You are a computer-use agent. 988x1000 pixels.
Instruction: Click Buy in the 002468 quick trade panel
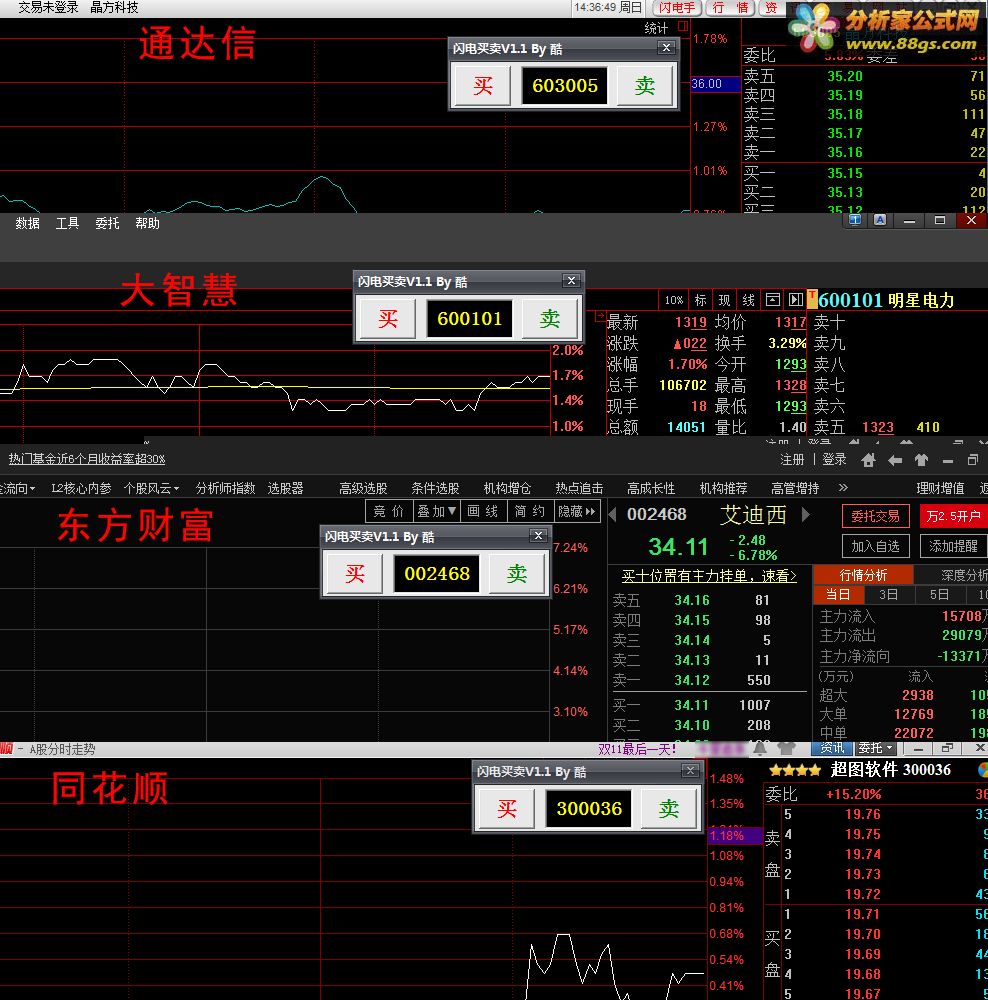coord(355,573)
